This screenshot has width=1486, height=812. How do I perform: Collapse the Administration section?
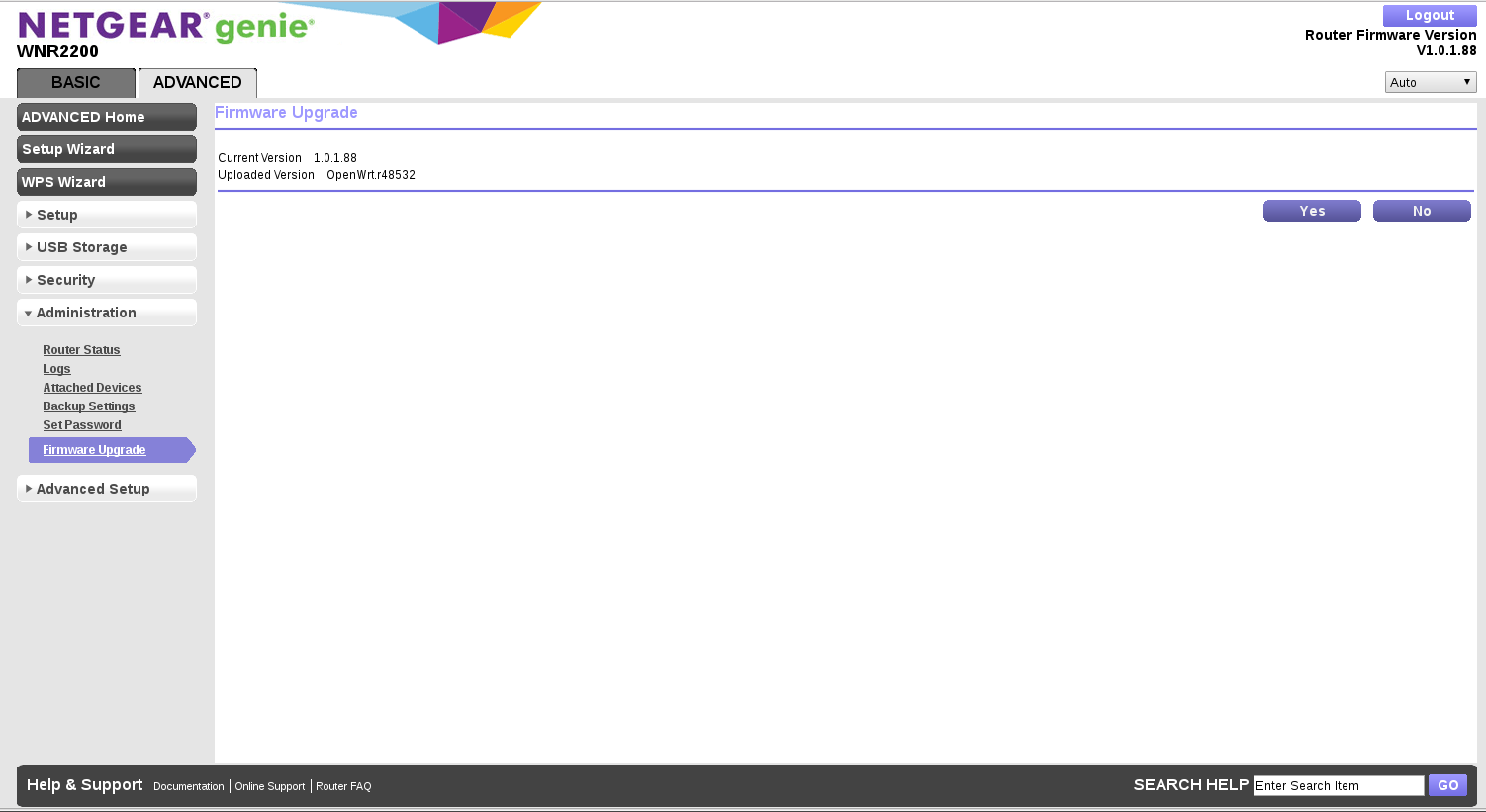coord(106,313)
